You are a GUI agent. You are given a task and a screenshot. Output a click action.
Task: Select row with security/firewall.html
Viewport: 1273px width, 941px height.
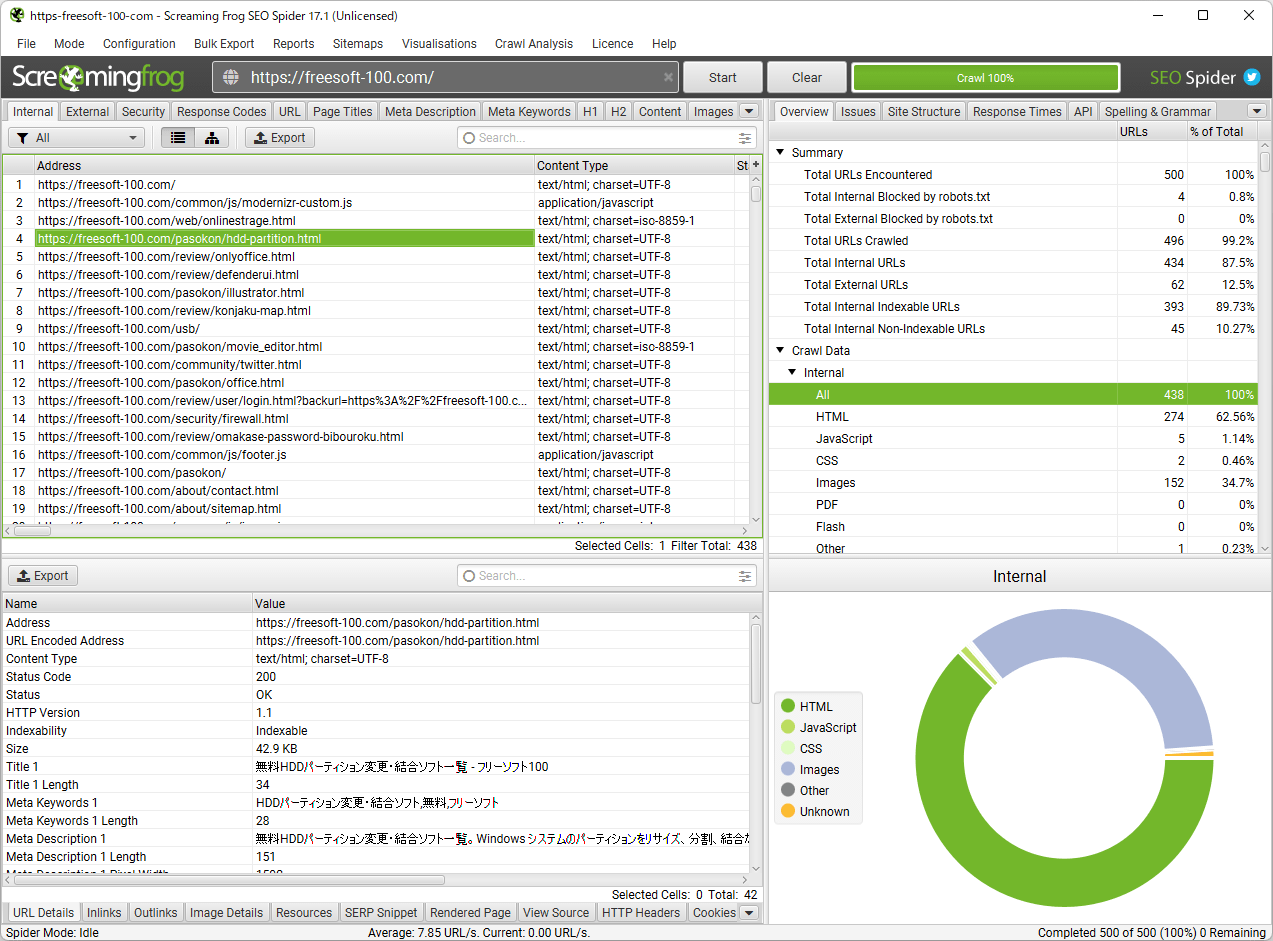point(376,419)
